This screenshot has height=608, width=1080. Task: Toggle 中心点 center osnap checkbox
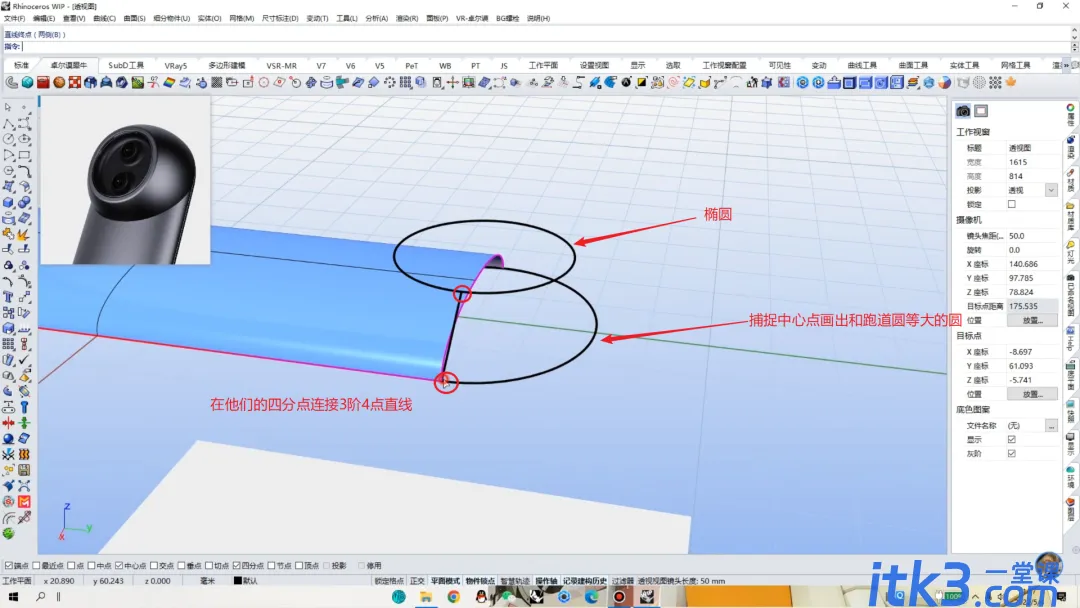point(119,565)
